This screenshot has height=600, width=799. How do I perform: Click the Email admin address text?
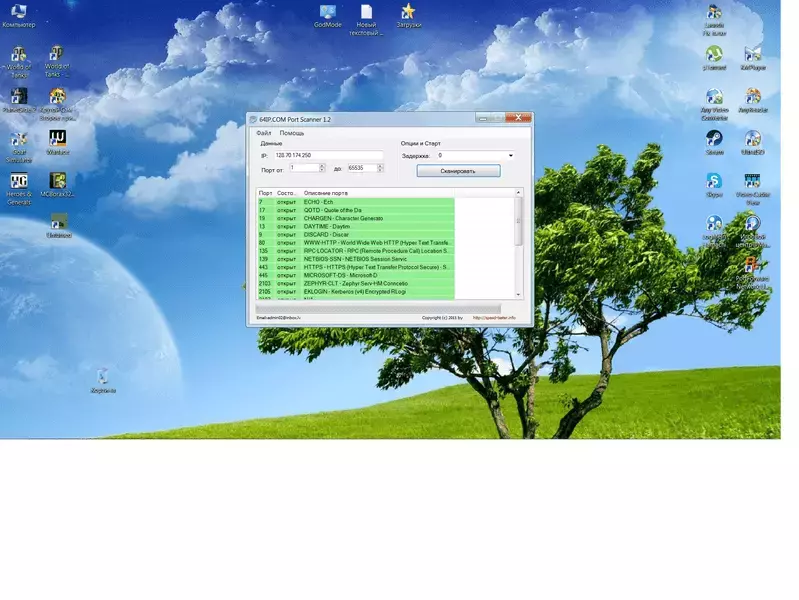(x=278, y=318)
